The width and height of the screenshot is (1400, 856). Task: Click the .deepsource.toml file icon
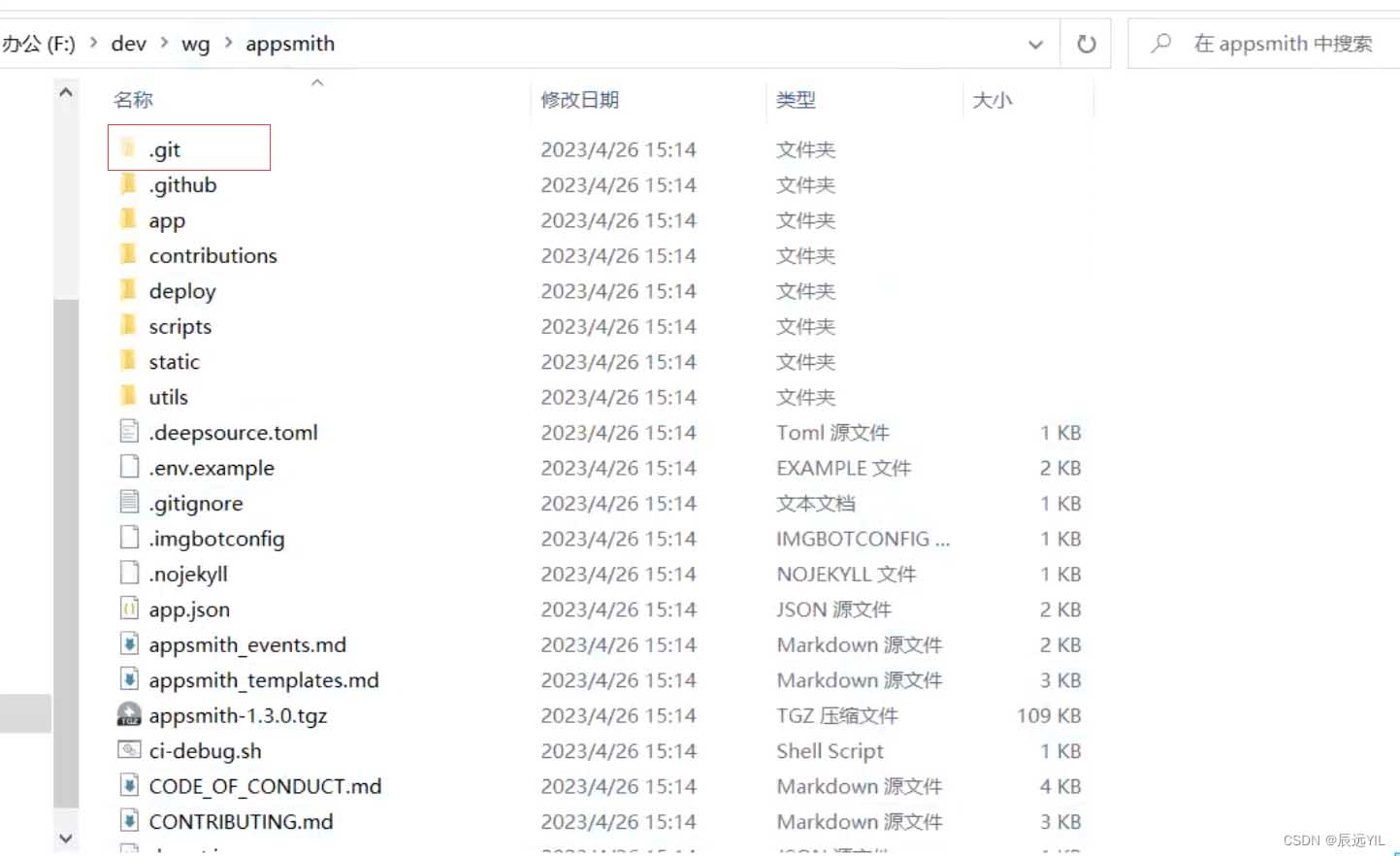click(x=129, y=432)
